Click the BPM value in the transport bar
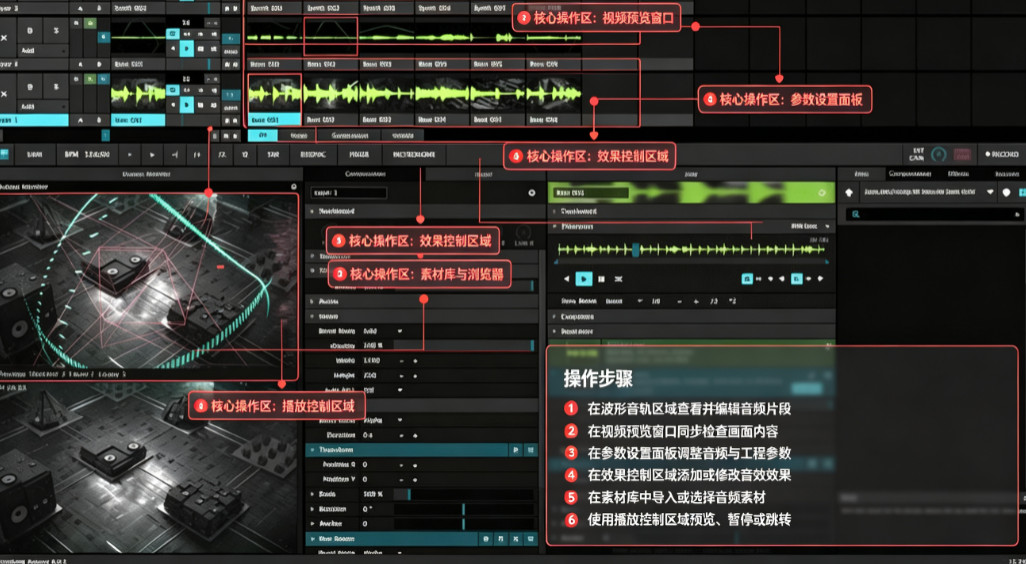This screenshot has width=1026, height=564. (97, 155)
